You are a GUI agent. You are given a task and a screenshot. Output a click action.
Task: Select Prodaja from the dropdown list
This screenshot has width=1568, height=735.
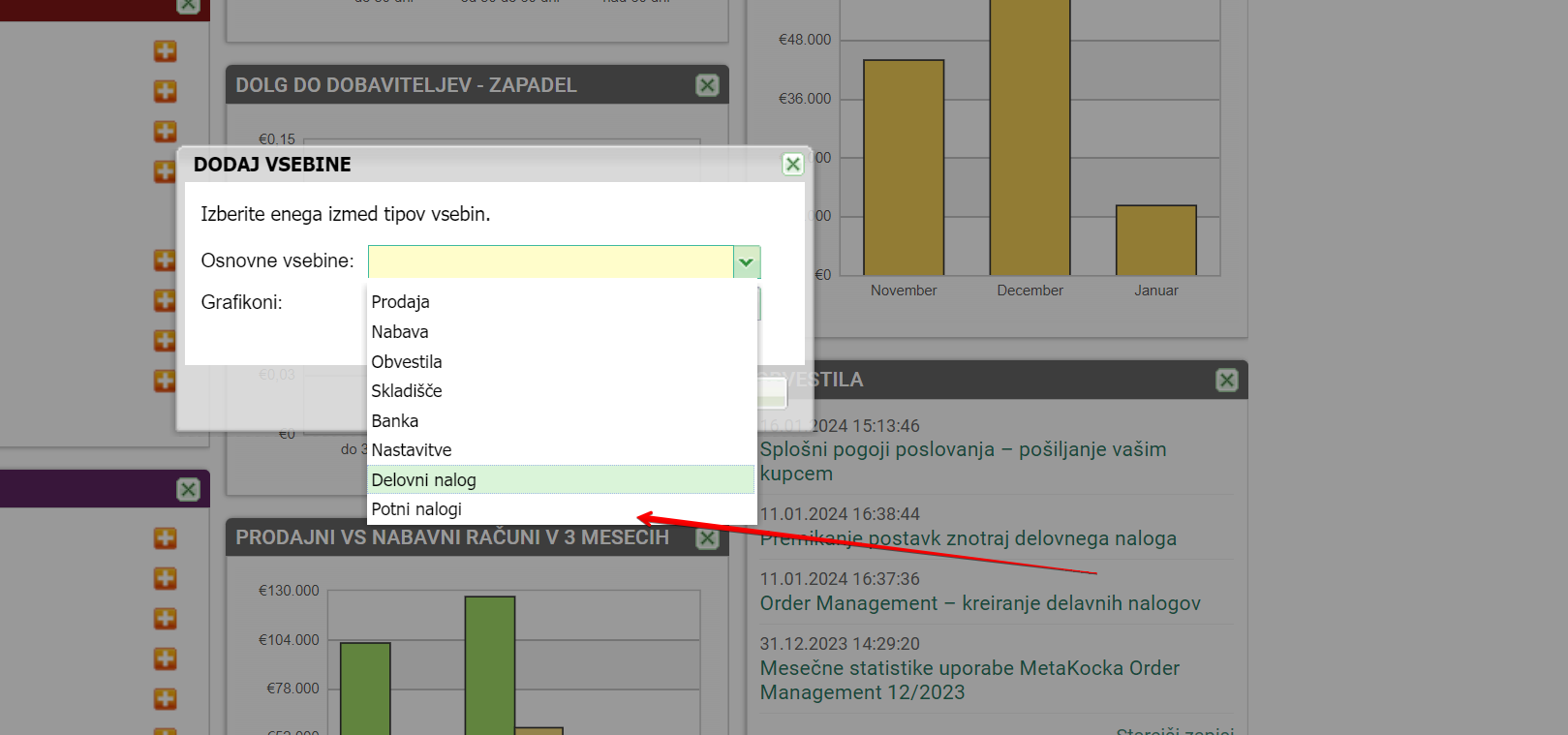pyautogui.click(x=562, y=302)
